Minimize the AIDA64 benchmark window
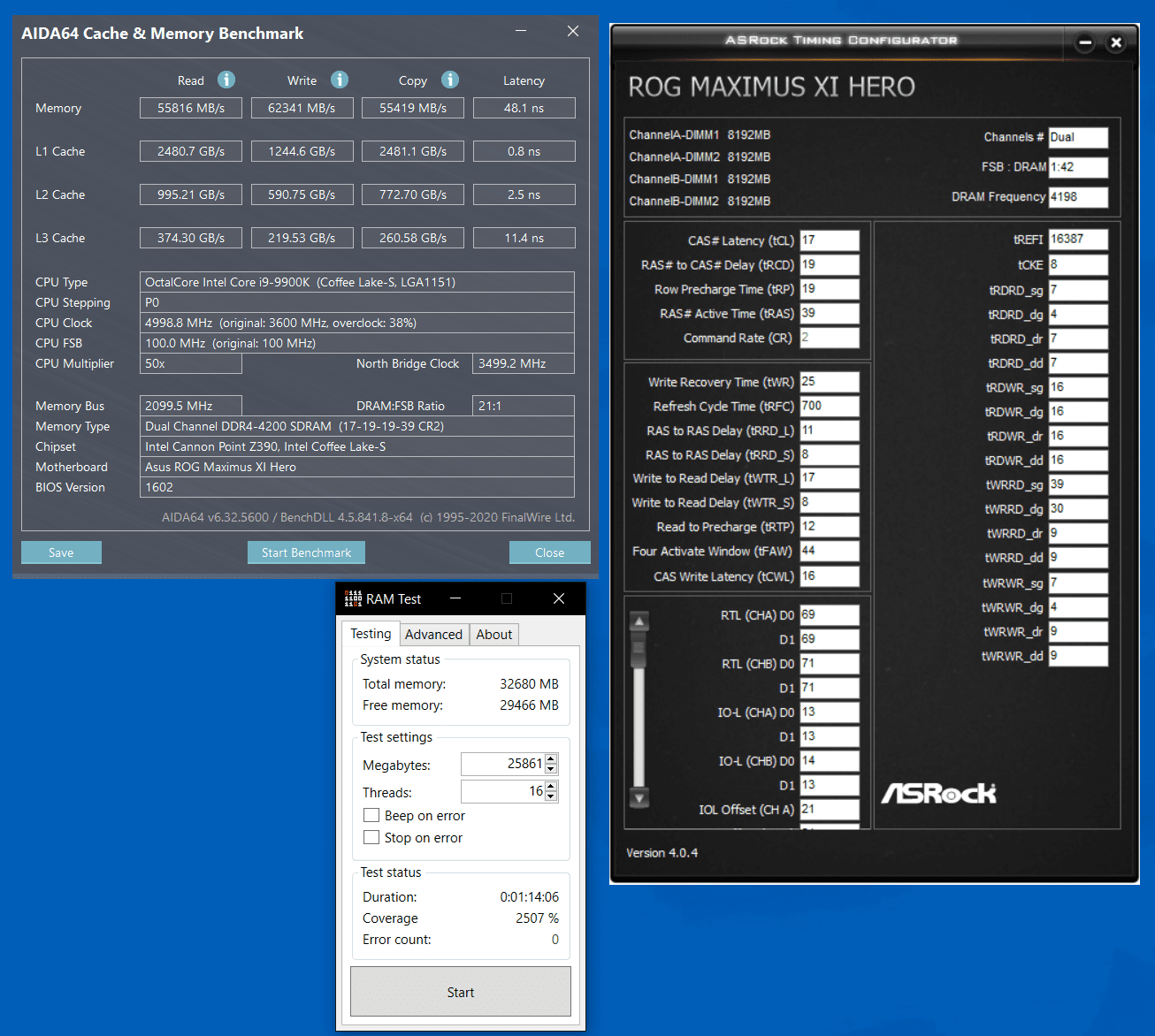 pyautogui.click(x=521, y=32)
